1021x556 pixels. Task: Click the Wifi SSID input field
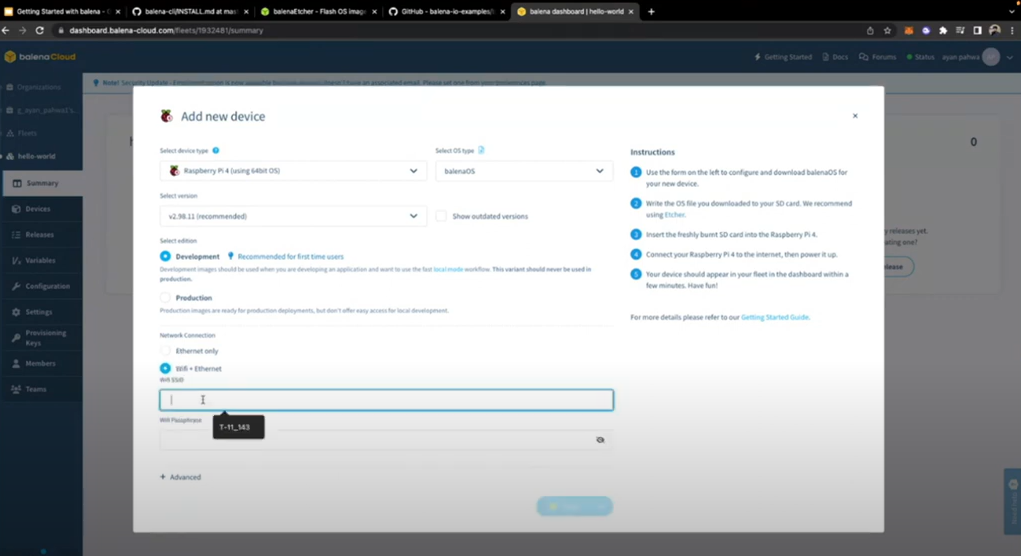pos(386,400)
